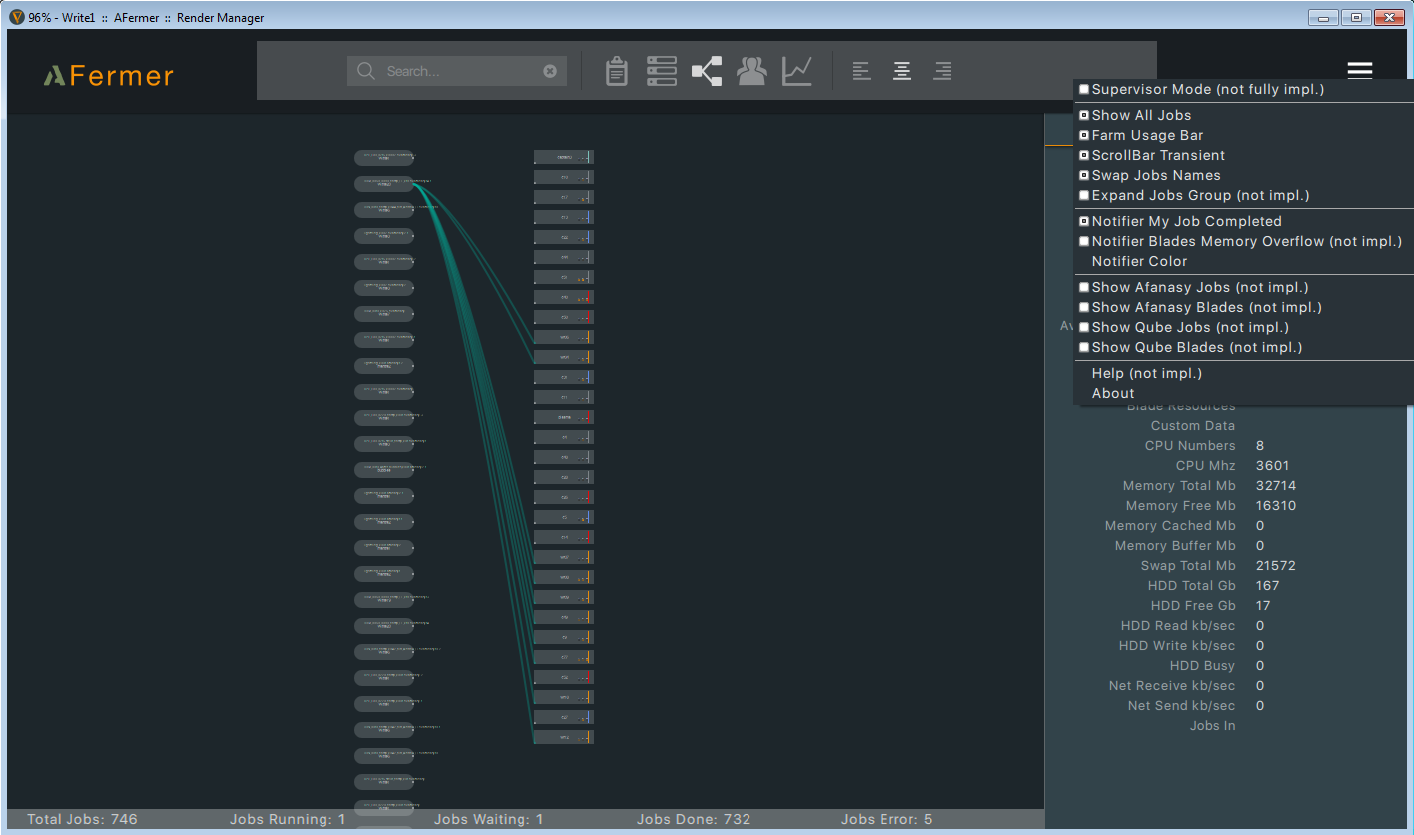Check Show Afanasy Jobs
Screen dimensions: 1414x835
pyautogui.click(x=1084, y=288)
